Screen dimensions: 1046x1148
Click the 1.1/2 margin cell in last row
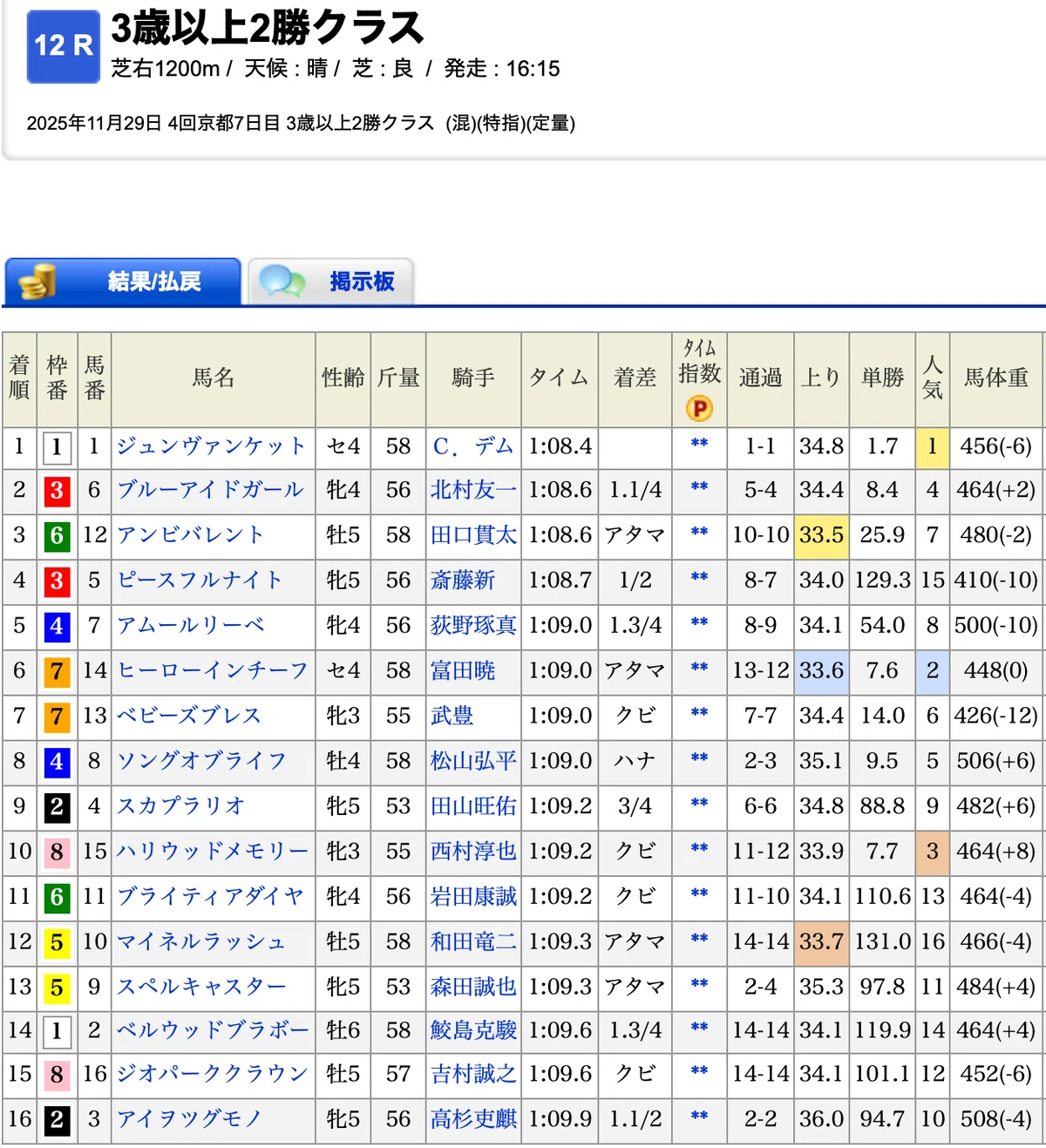coord(635,1119)
